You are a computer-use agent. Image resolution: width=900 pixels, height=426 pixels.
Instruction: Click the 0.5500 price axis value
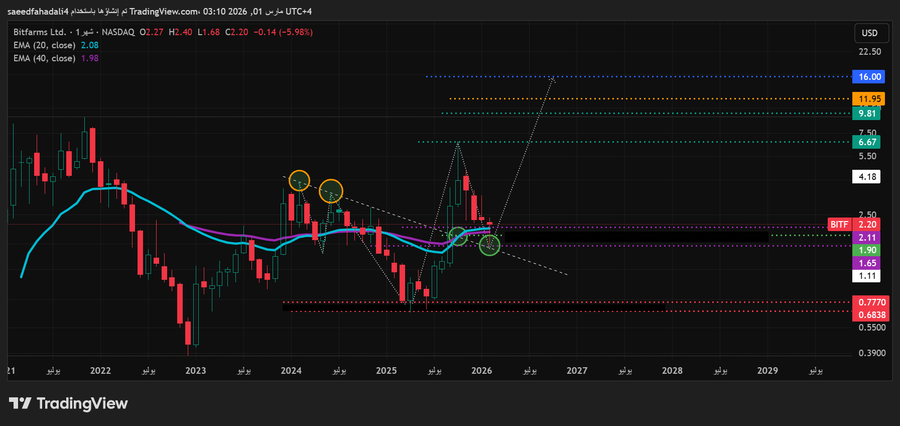point(870,328)
